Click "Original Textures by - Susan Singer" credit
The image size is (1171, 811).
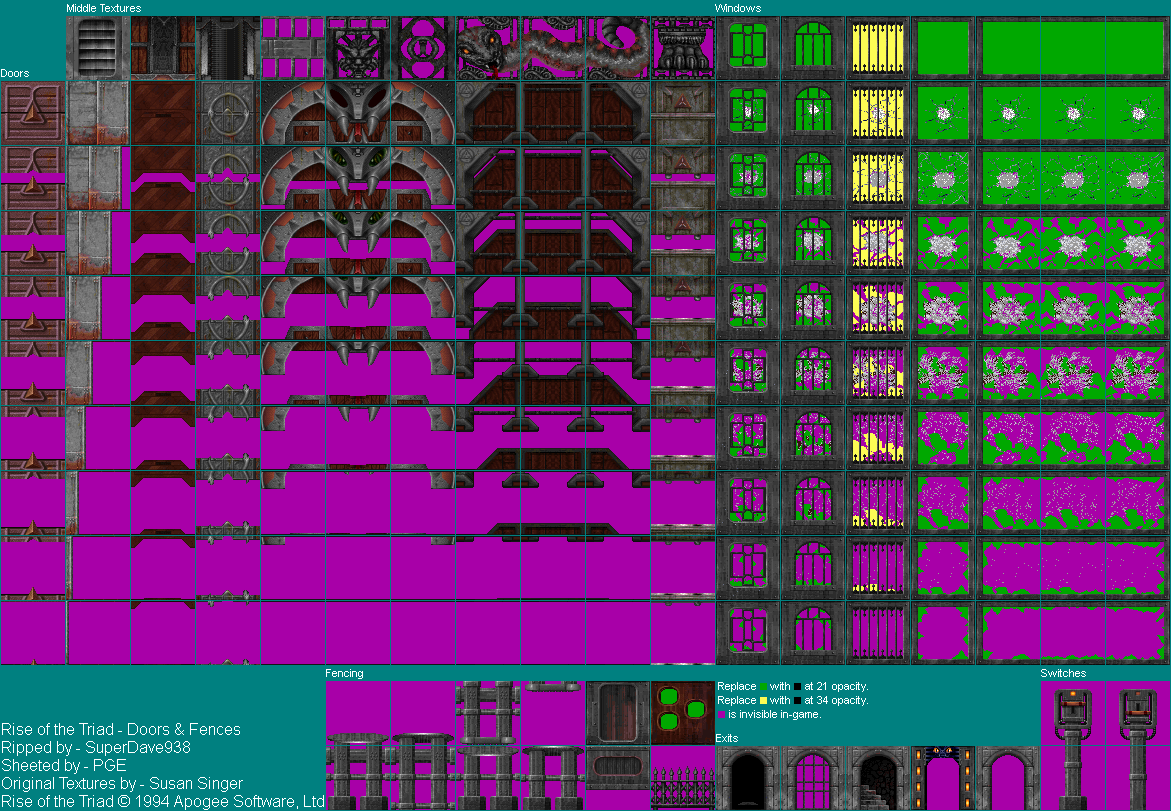pos(122,783)
